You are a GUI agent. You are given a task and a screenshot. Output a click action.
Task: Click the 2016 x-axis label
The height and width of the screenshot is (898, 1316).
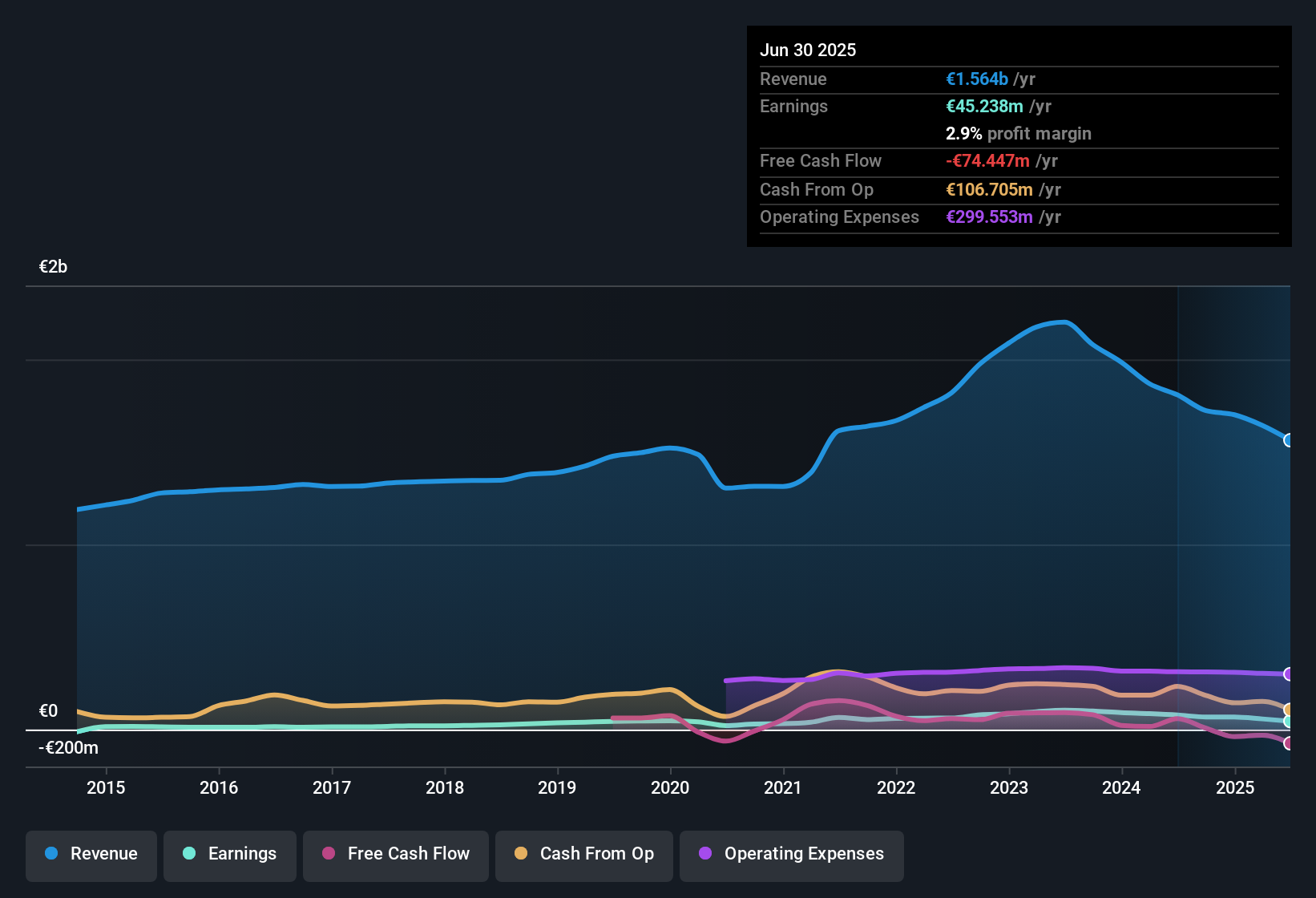pos(219,787)
